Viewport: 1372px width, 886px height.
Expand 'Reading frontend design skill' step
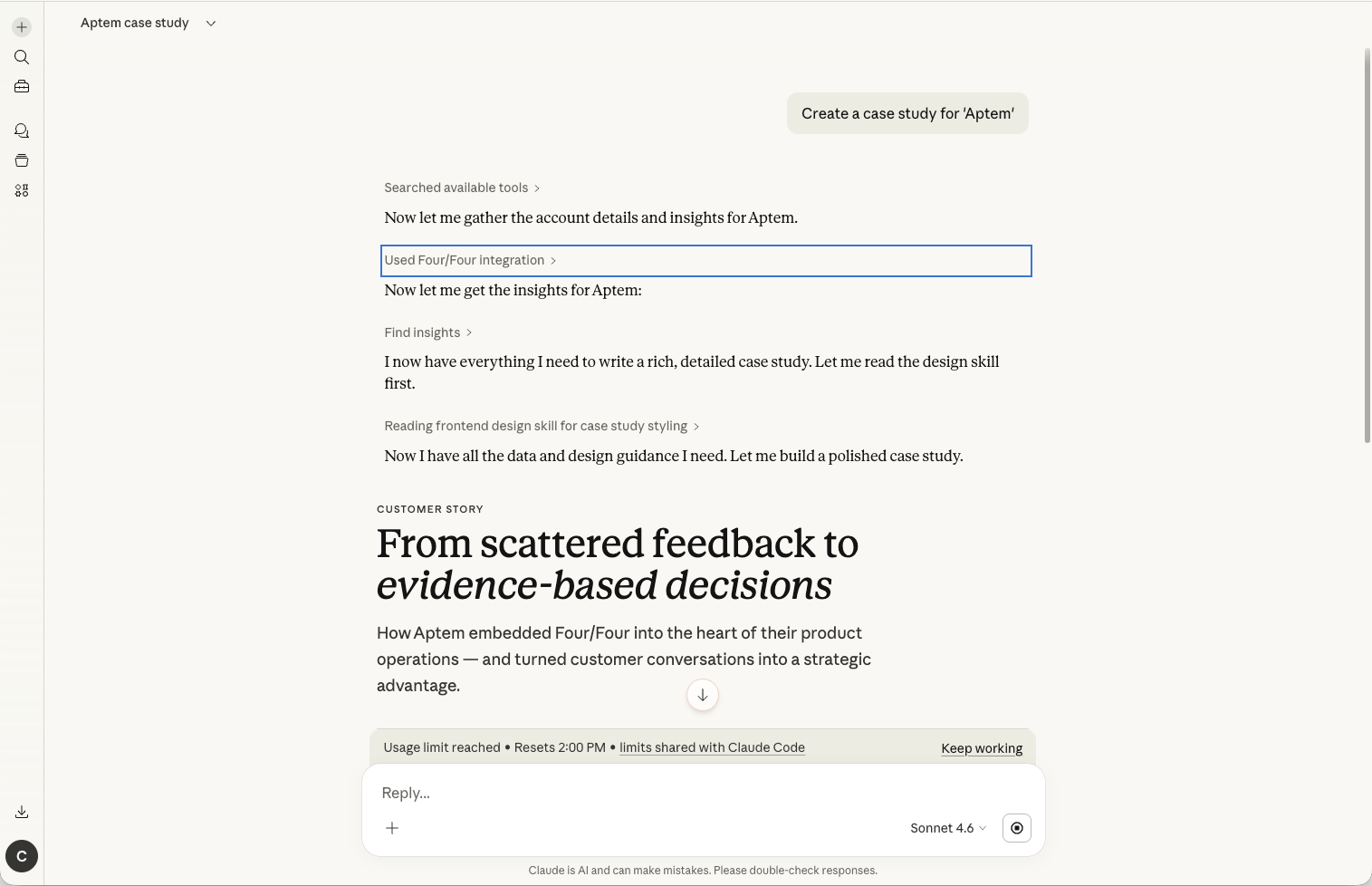tap(542, 426)
